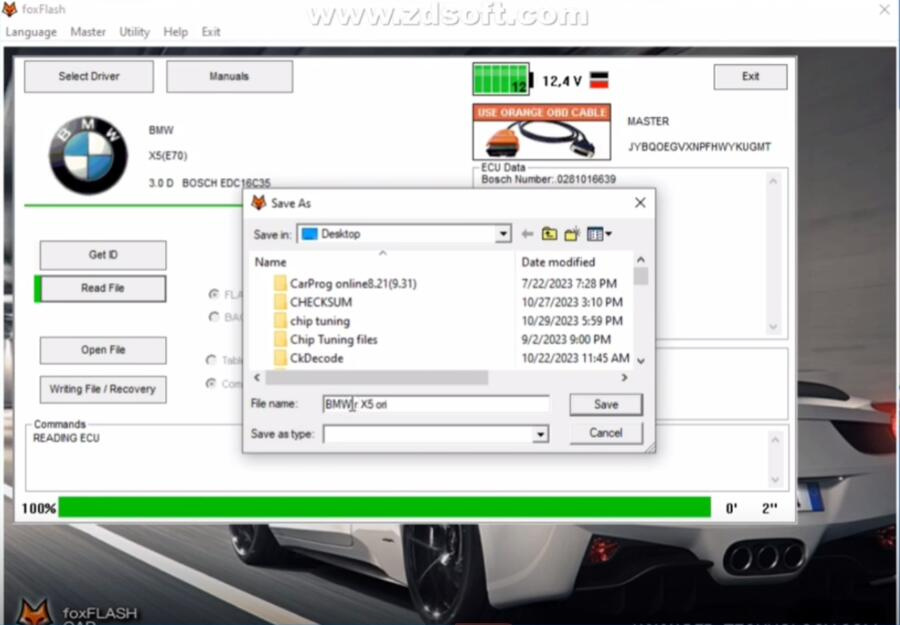Click the Exit menu item
This screenshot has width=900, height=625.
point(211,32)
